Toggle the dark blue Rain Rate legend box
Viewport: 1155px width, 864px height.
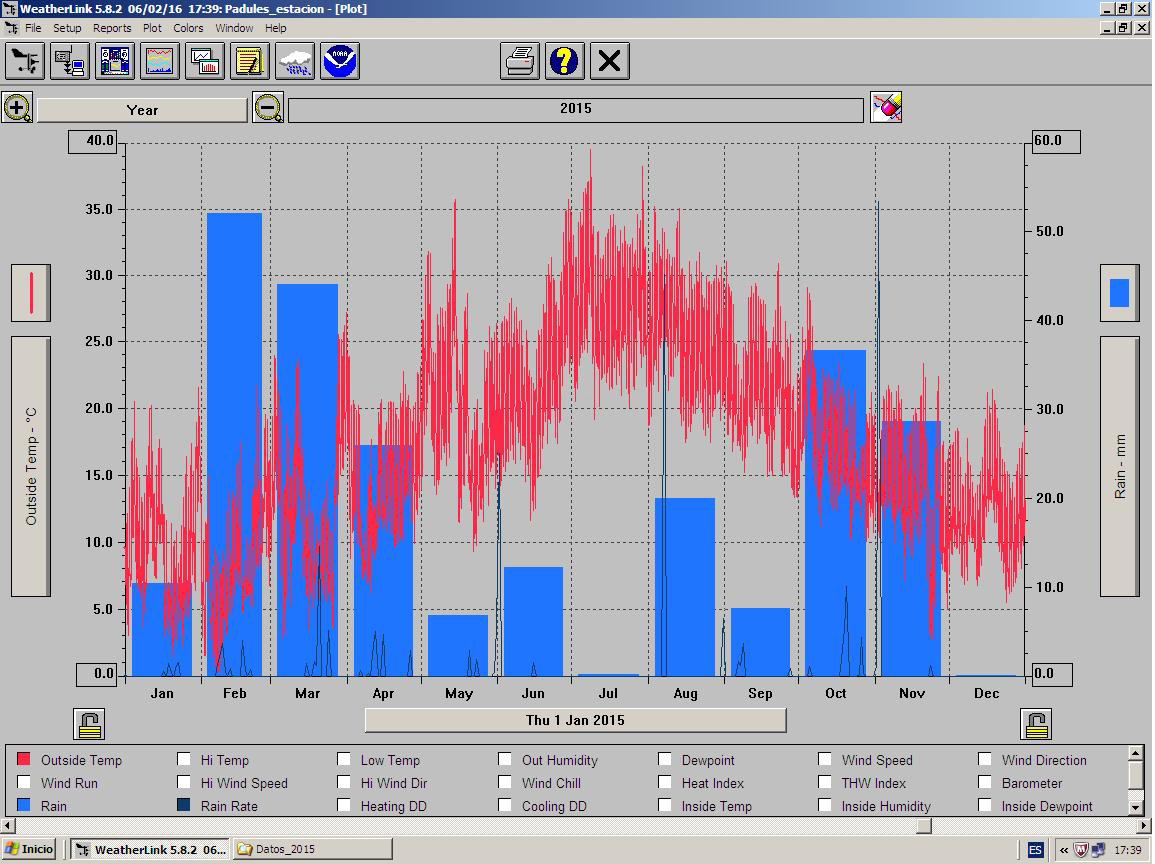pos(183,805)
